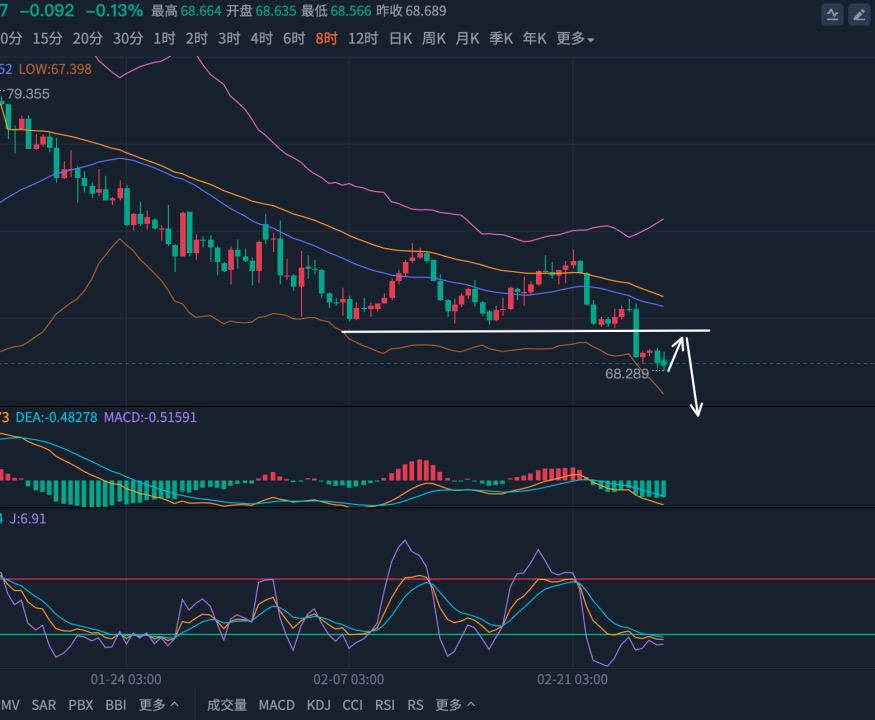This screenshot has width=875, height=720.
Task: Click the MACD:-0.51591 value
Action: click(x=150, y=417)
